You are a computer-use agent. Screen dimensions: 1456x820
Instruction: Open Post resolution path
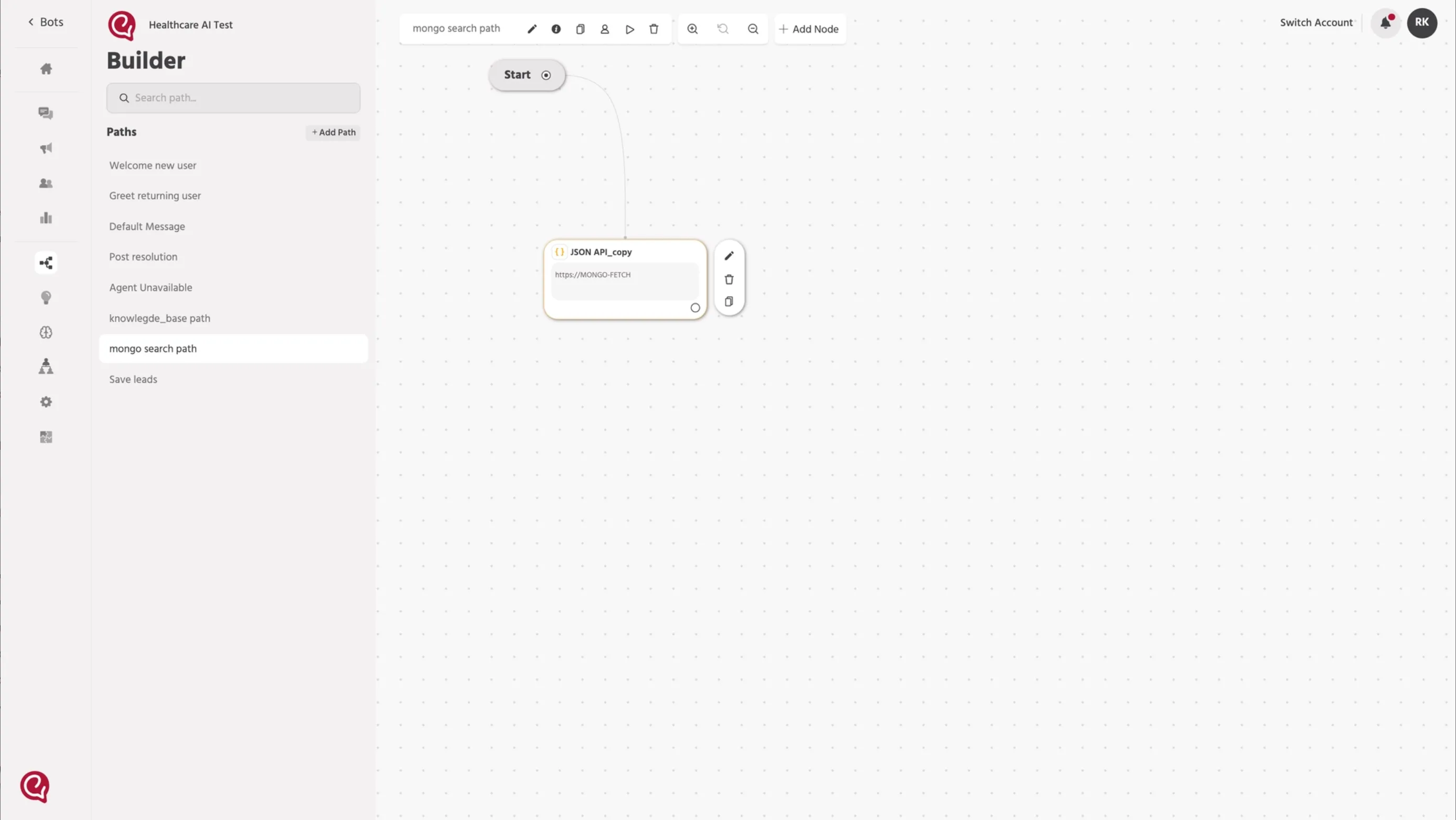coord(233,256)
